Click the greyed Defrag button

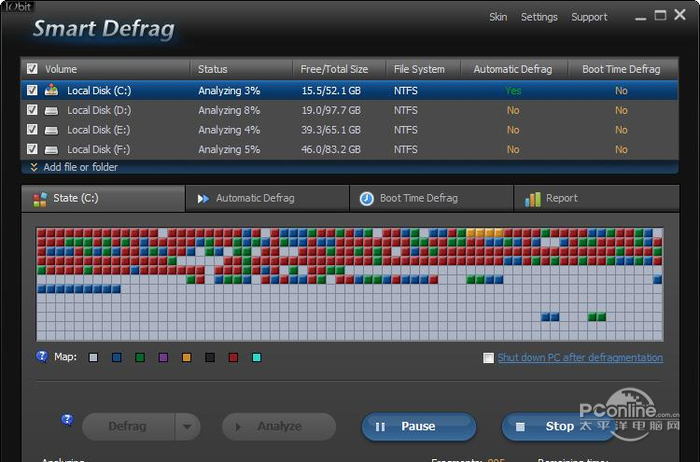tap(129, 427)
